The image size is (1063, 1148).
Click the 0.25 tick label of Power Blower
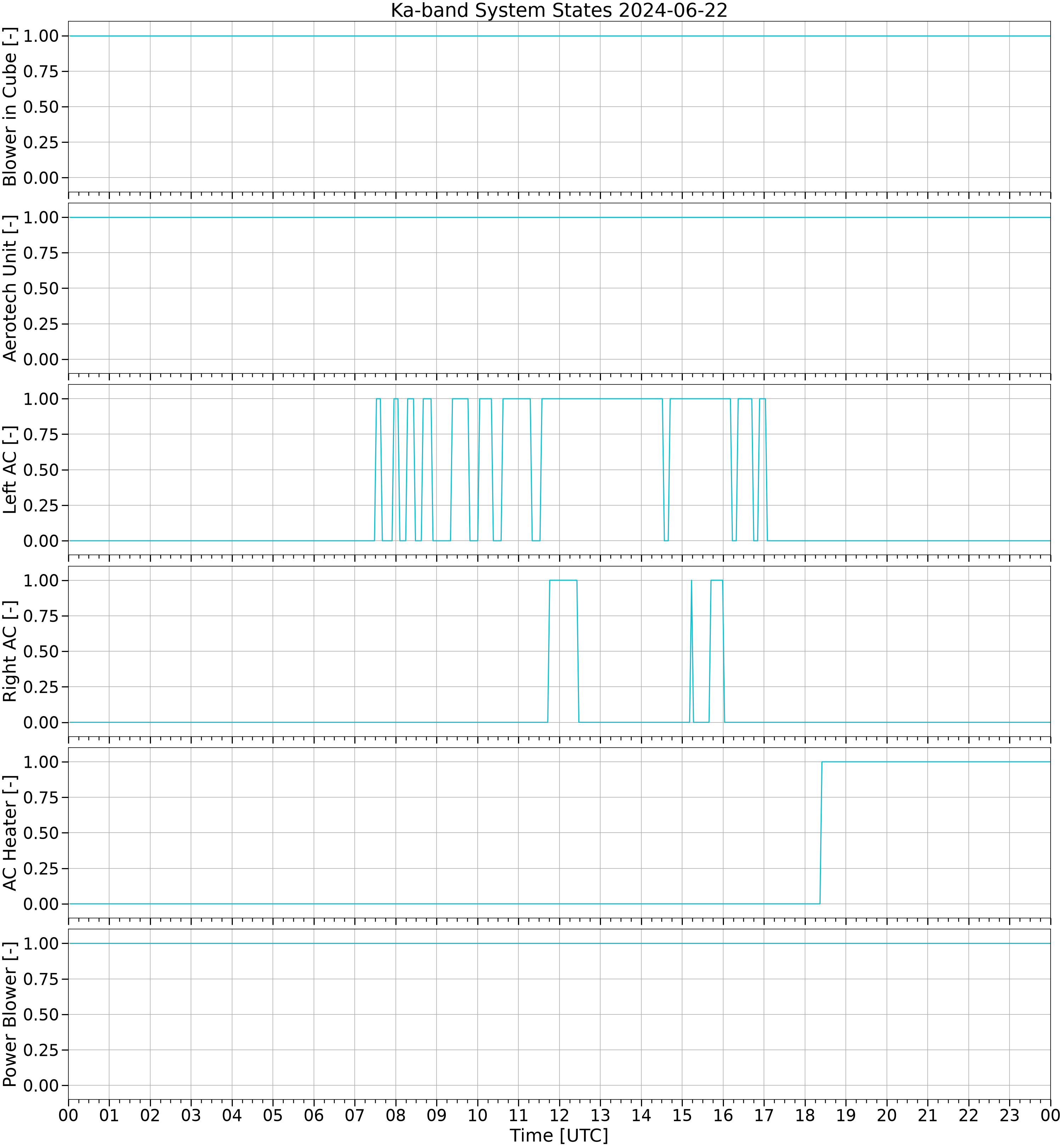(x=41, y=1050)
